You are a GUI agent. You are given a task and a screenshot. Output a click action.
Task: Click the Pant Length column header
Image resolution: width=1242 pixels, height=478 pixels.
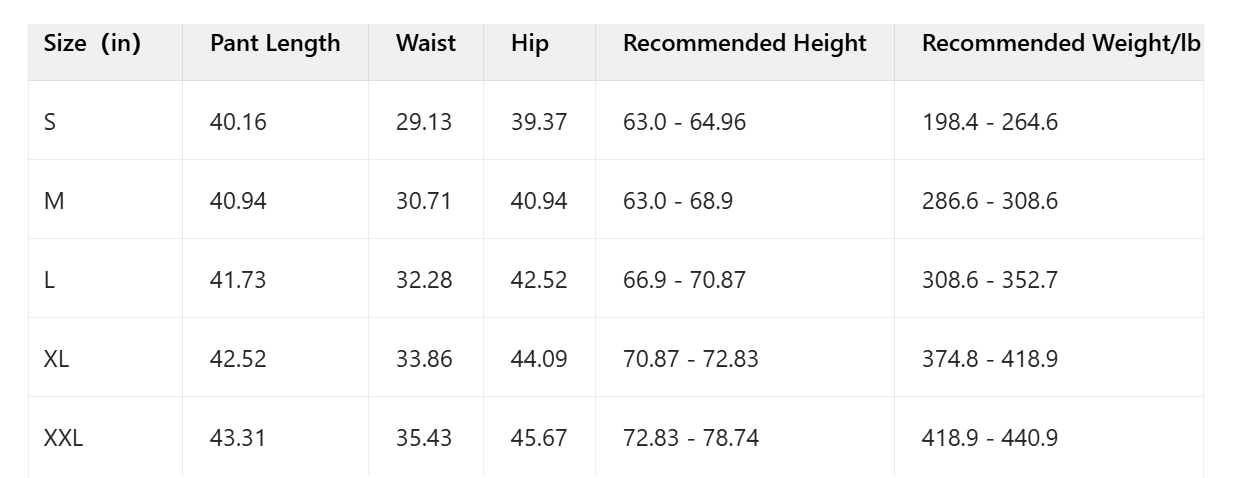coord(275,44)
